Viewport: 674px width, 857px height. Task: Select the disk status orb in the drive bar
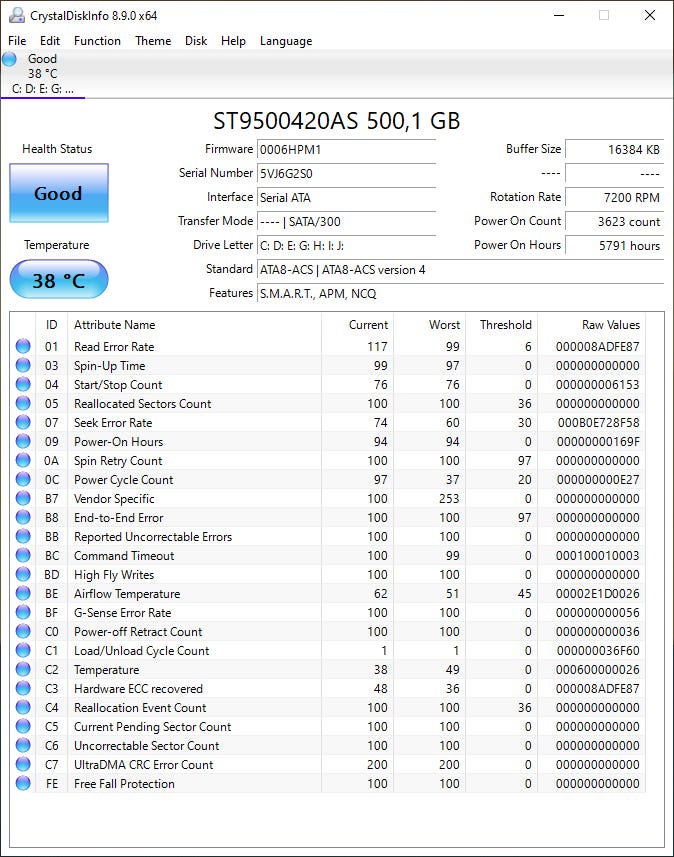pos(10,60)
